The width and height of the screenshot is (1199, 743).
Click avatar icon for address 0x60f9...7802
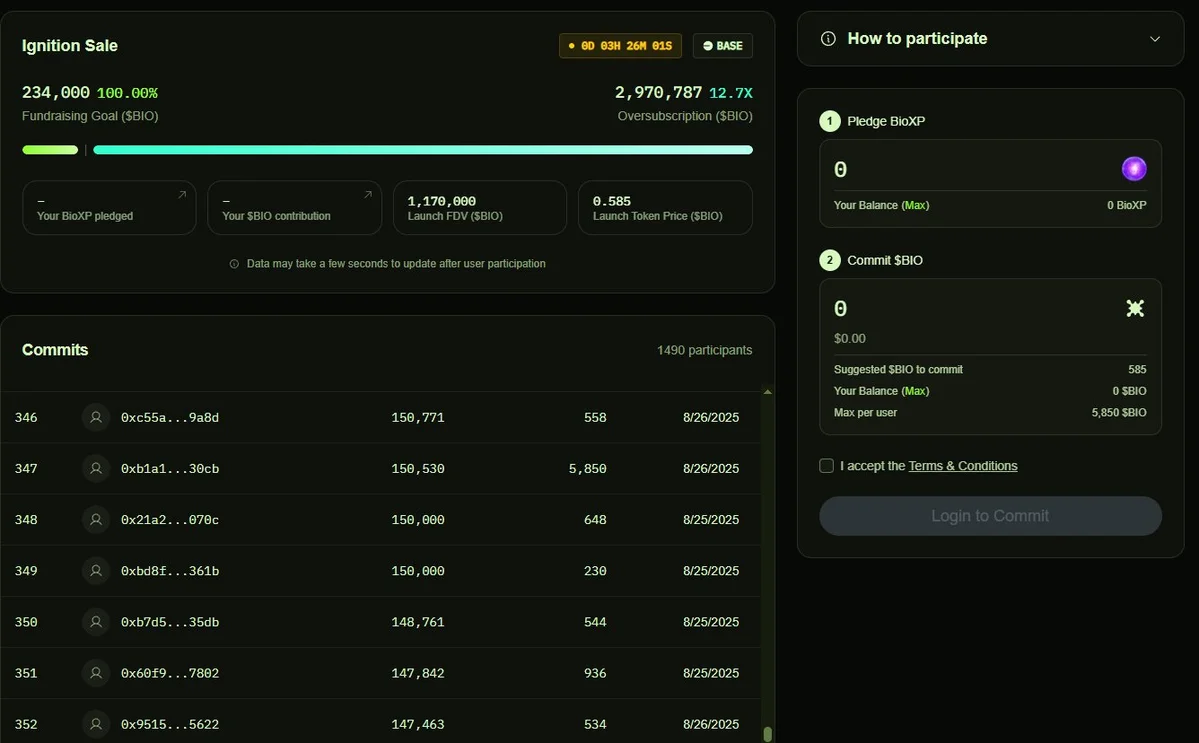click(96, 673)
